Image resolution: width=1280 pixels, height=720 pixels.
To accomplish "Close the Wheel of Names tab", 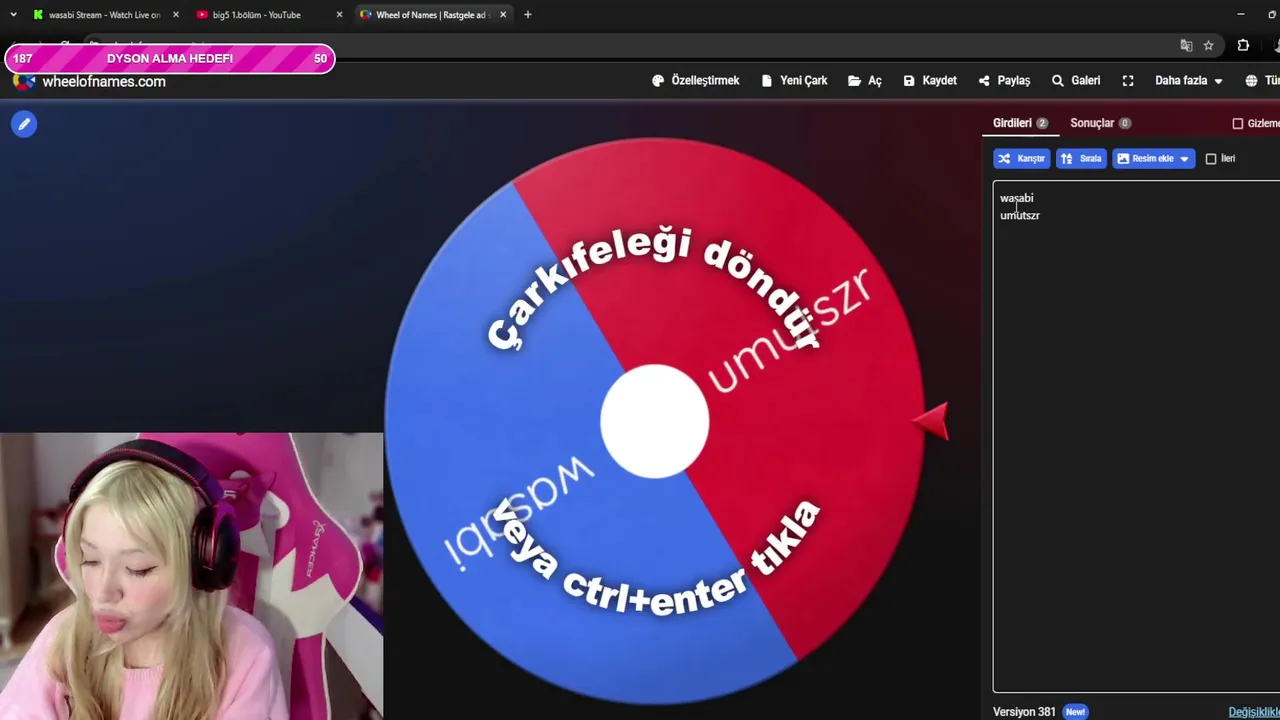I will pyautogui.click(x=503, y=15).
